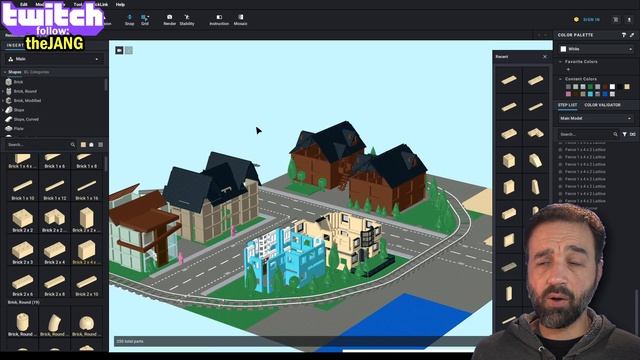
Task: Click the icon right of step list filter
Action: (633, 134)
